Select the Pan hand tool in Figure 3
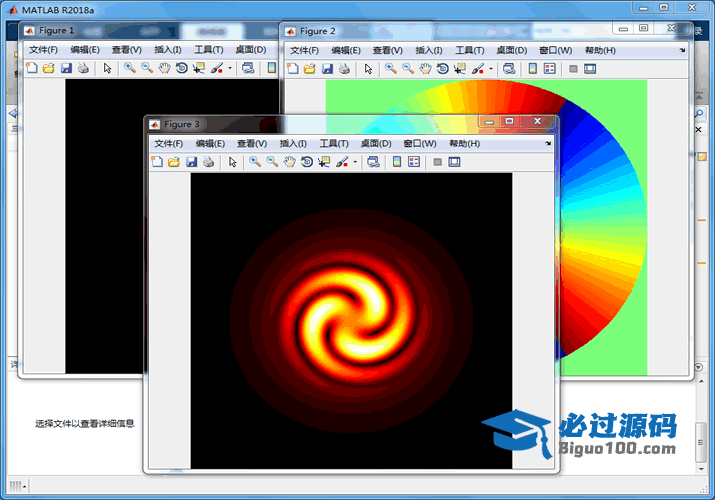 (289, 162)
